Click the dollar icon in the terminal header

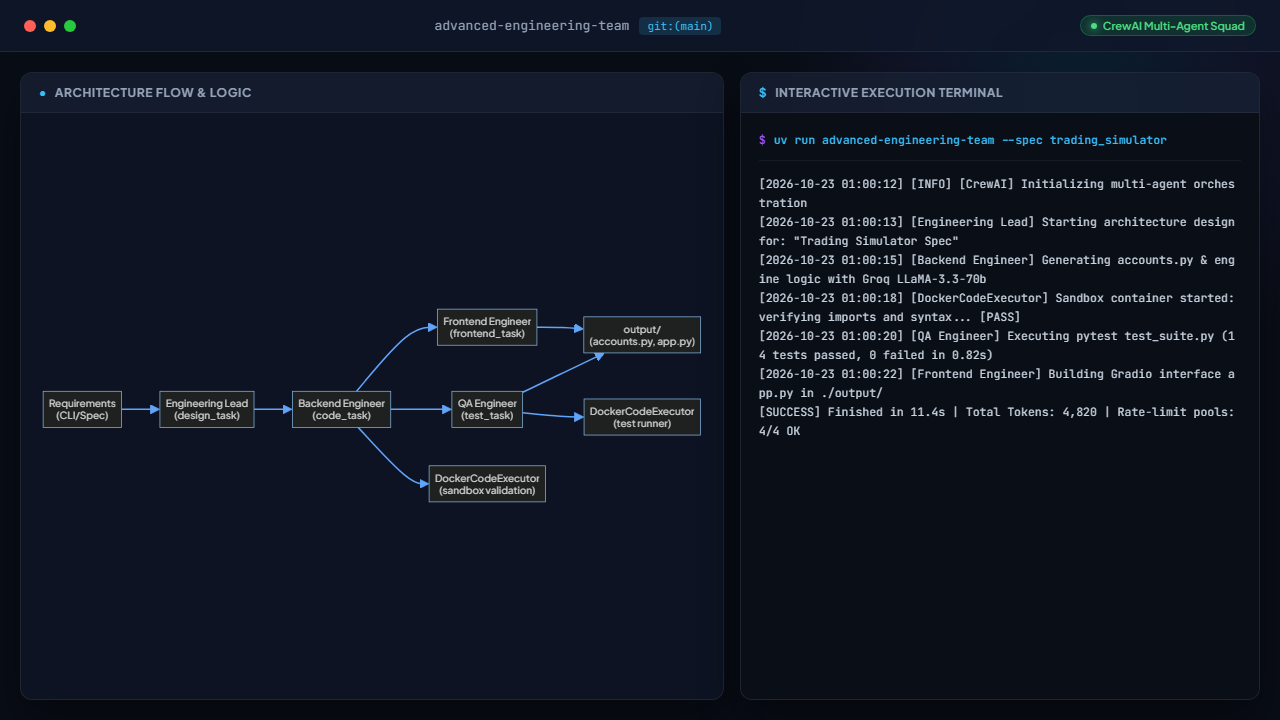click(763, 93)
